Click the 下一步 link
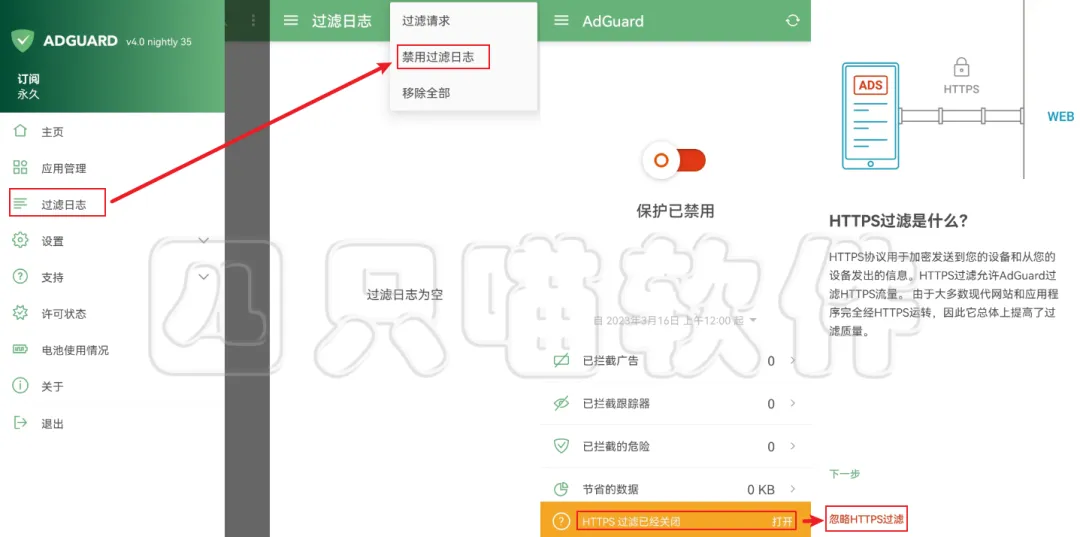1080x537 pixels. [844, 474]
